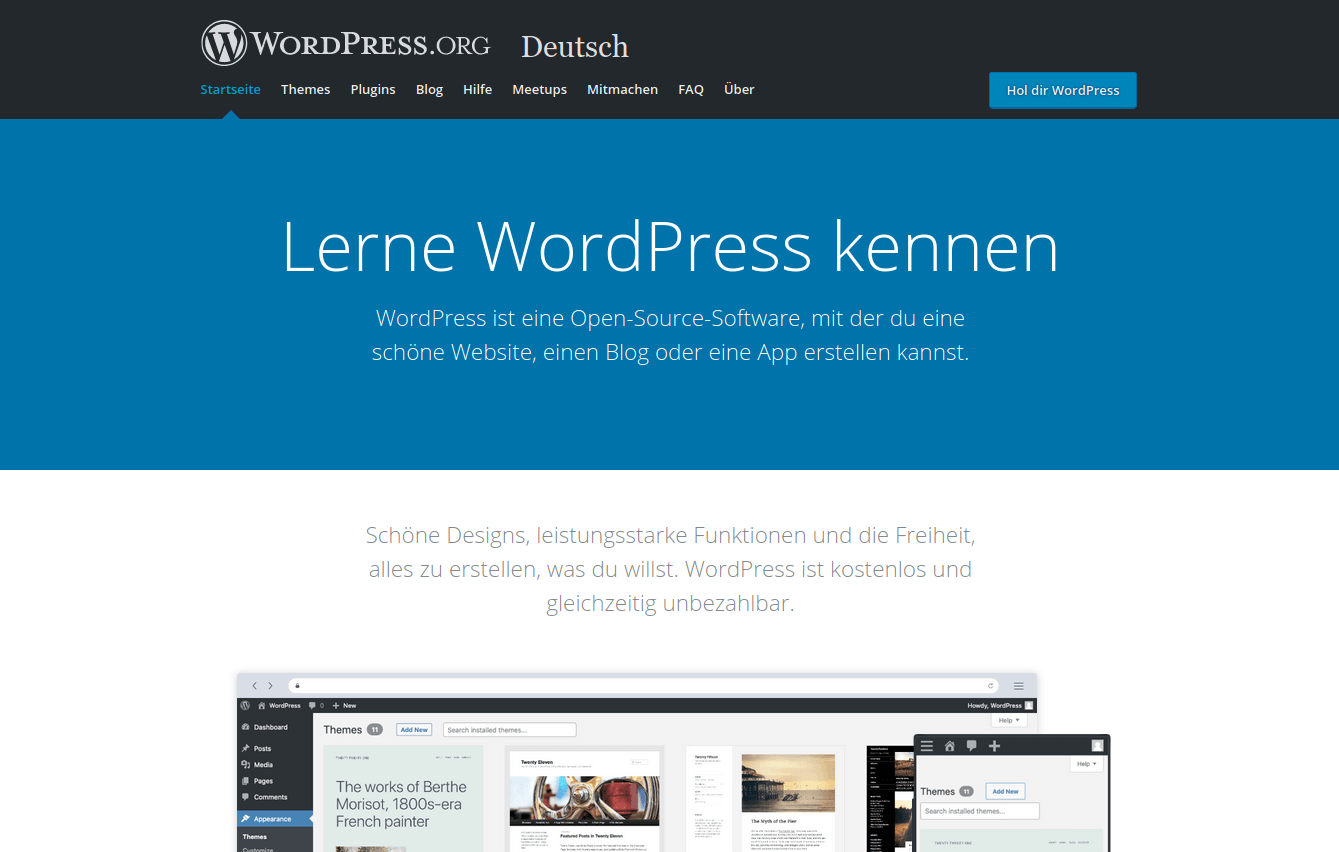This screenshot has height=852, width=1339.
Task: Click Themes submenu under Appearance
Action: (x=255, y=836)
